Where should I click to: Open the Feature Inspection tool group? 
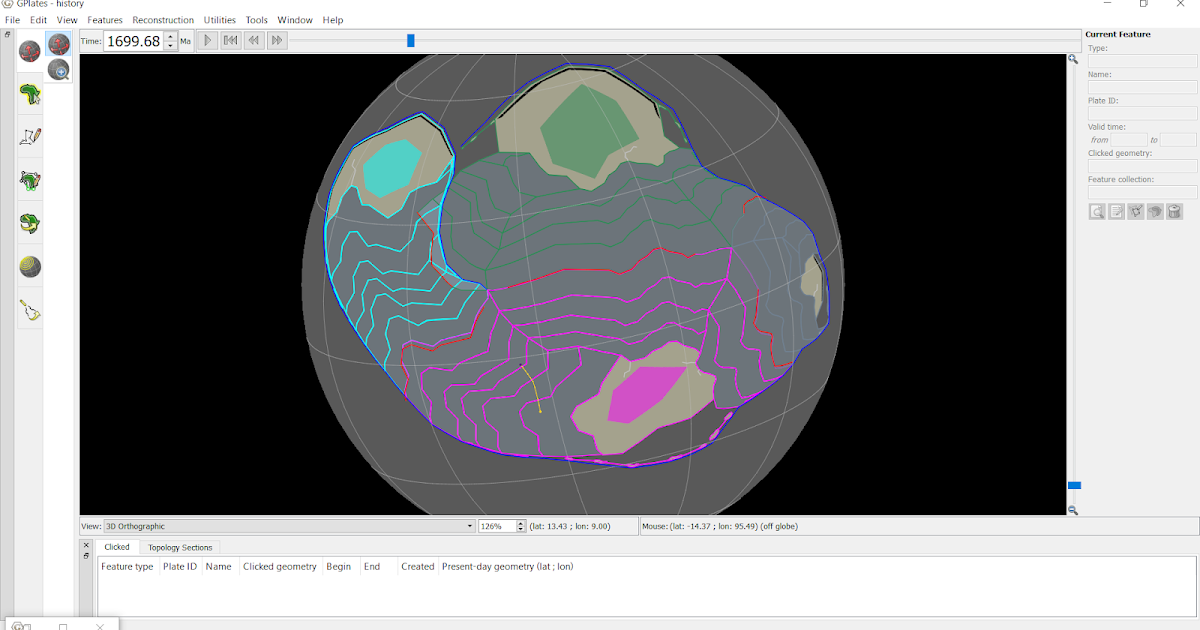30,94
